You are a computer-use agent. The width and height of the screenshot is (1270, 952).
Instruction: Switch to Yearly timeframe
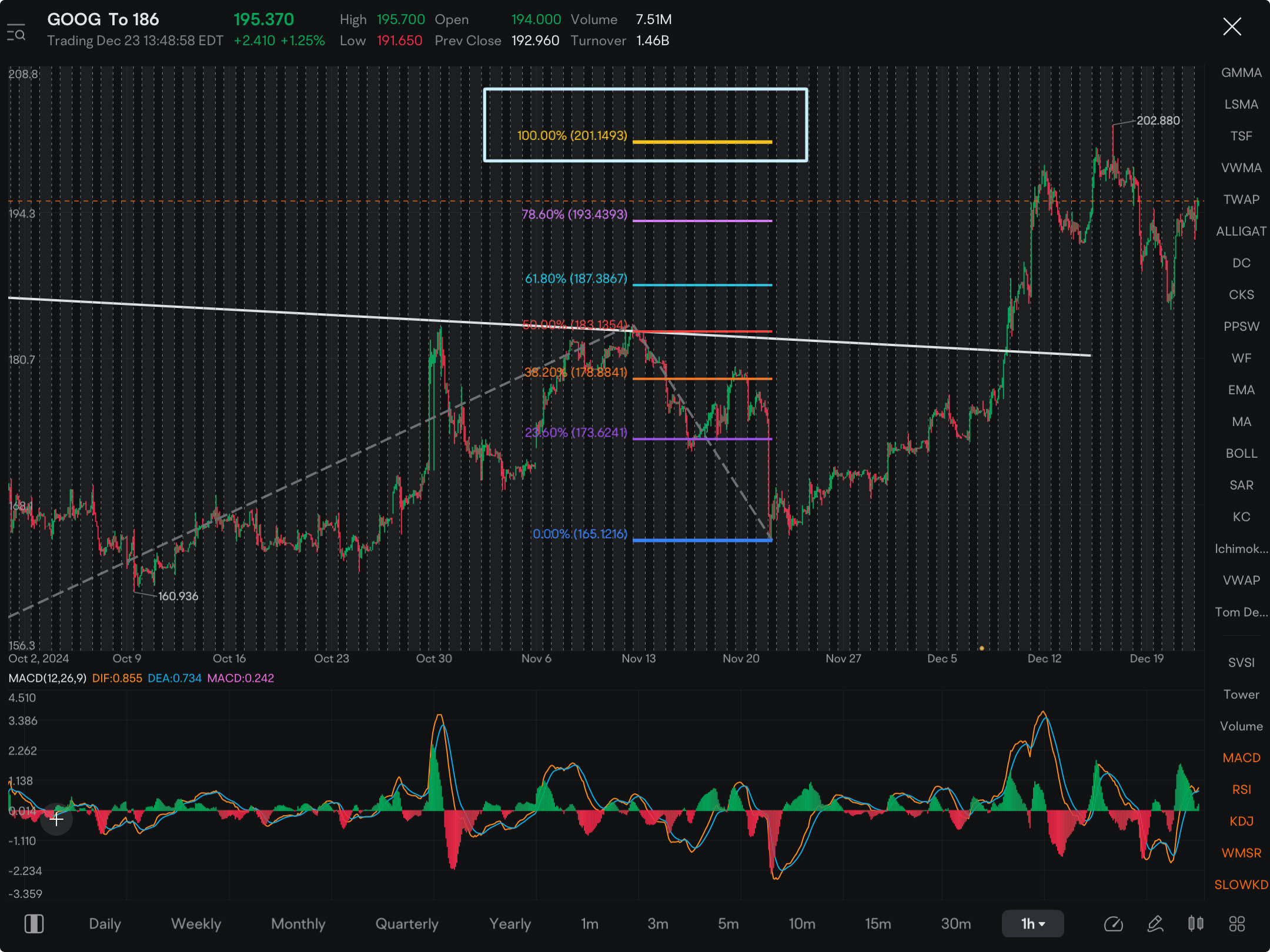pyautogui.click(x=510, y=924)
